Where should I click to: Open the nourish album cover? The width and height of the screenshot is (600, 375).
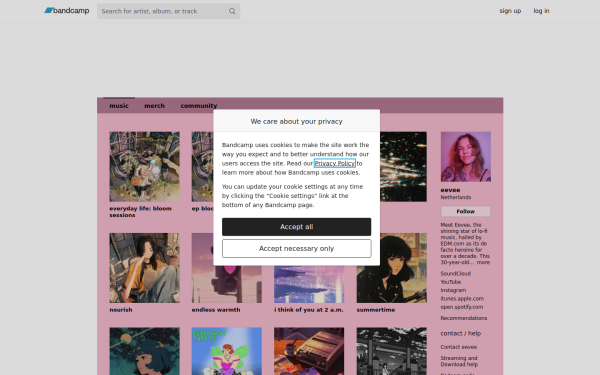point(144,268)
